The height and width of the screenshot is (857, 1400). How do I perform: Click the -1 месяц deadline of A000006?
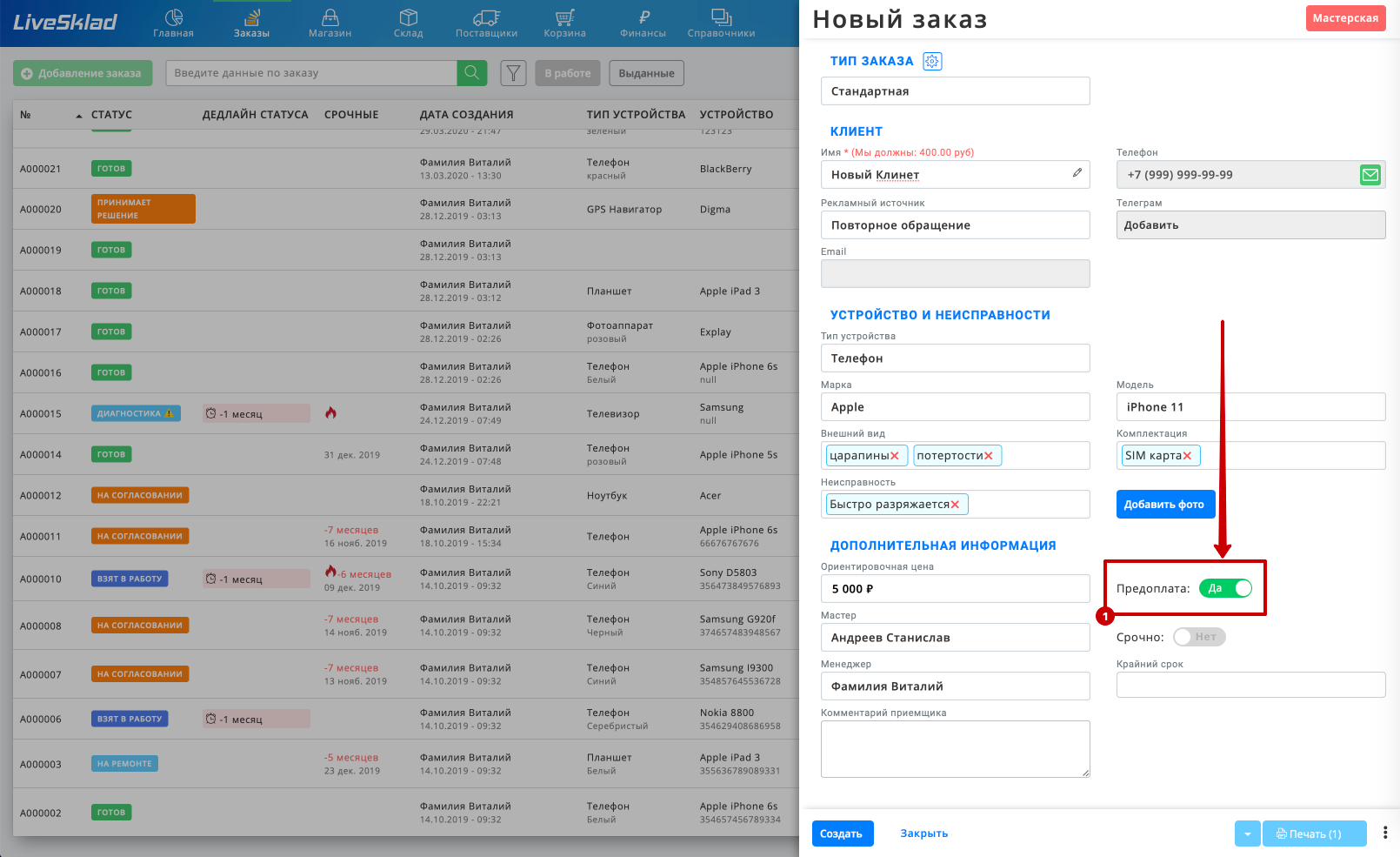pyautogui.click(x=257, y=720)
